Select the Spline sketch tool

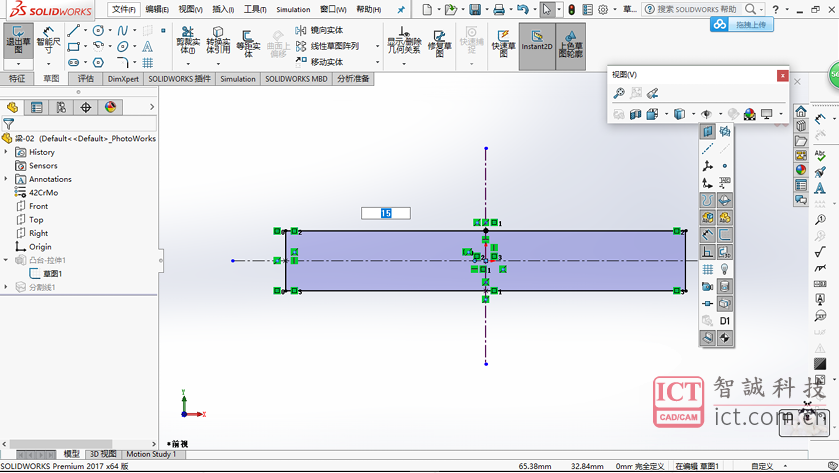pos(123,30)
